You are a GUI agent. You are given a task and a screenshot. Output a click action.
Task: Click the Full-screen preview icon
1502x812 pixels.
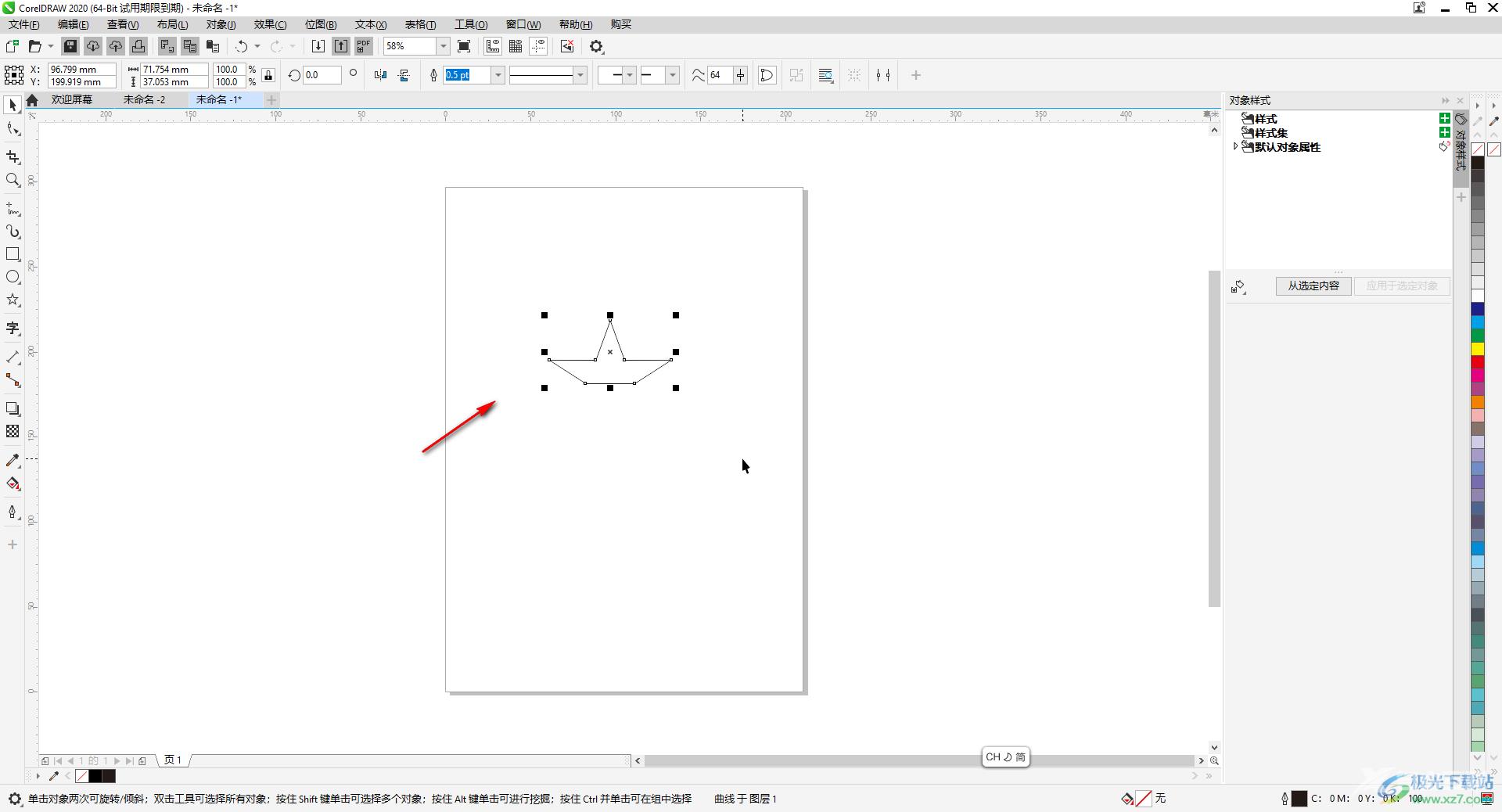tap(464, 46)
